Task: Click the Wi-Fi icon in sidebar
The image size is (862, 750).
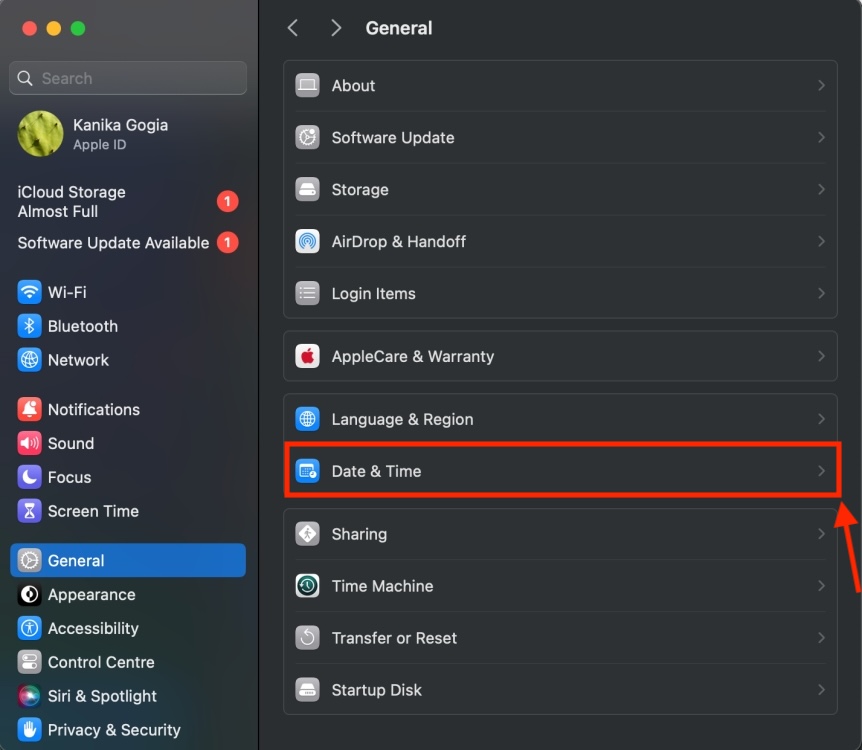Action: pos(30,293)
